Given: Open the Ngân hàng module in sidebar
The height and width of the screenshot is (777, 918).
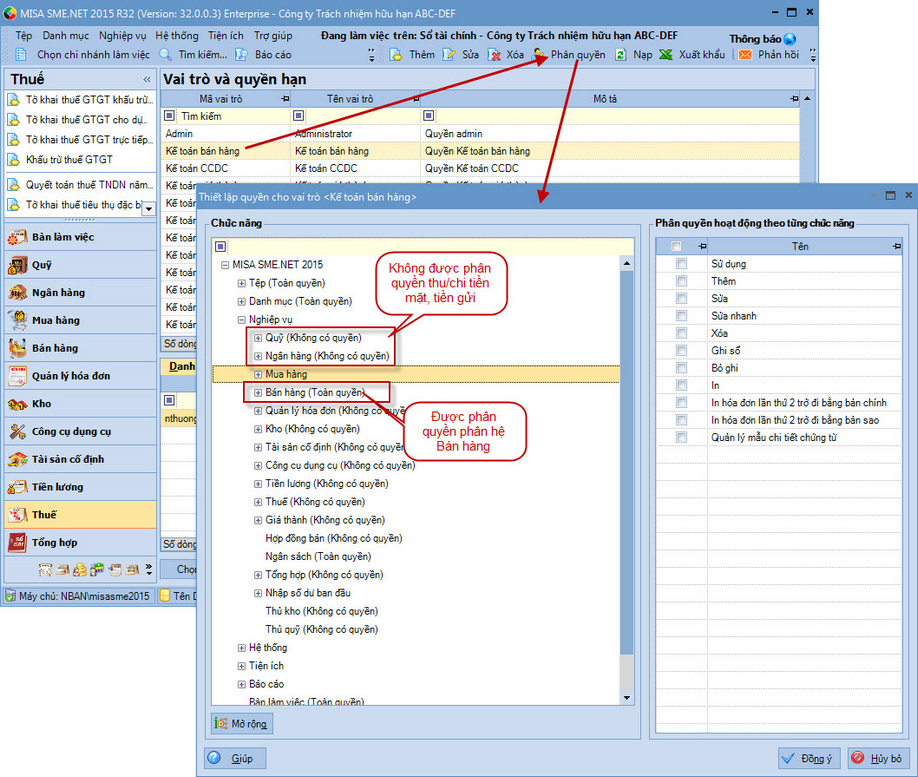Looking at the screenshot, I should point(81,293).
